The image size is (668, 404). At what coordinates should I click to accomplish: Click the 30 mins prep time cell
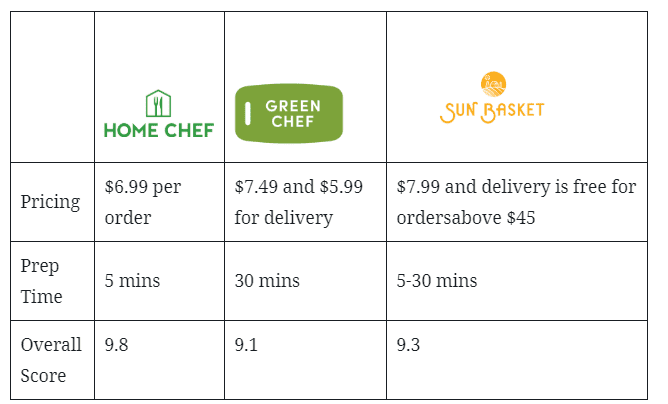pos(305,281)
